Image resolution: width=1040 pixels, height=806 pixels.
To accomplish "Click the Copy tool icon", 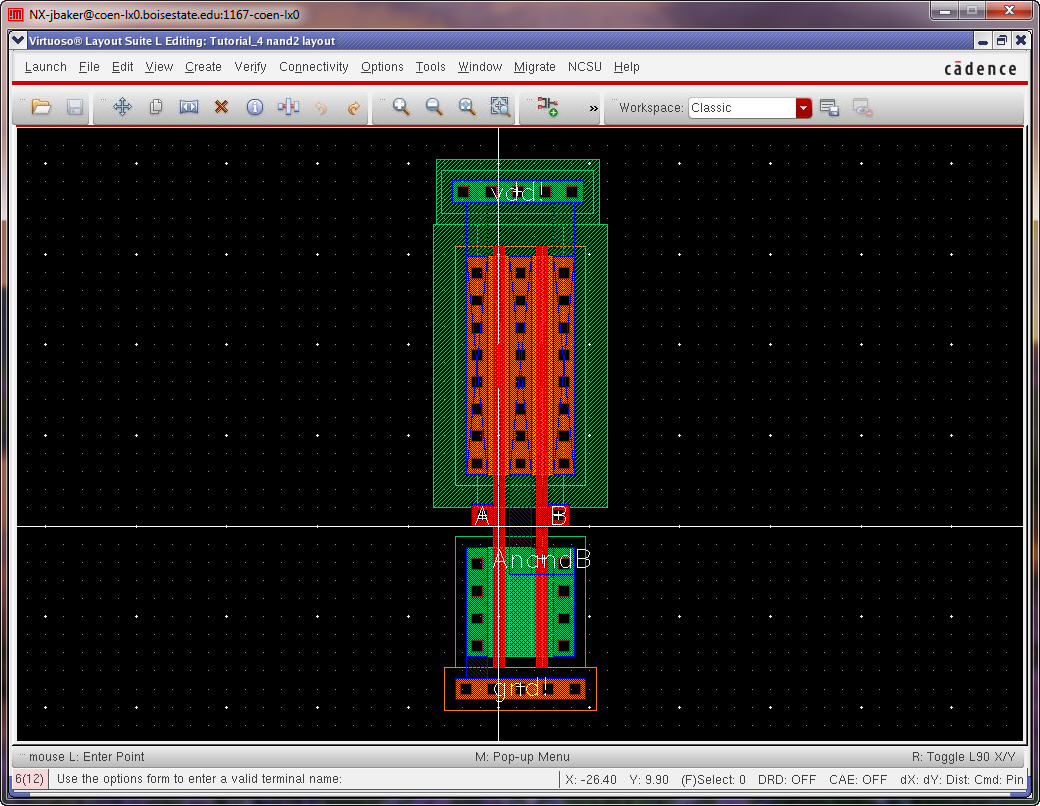I will click(x=156, y=107).
